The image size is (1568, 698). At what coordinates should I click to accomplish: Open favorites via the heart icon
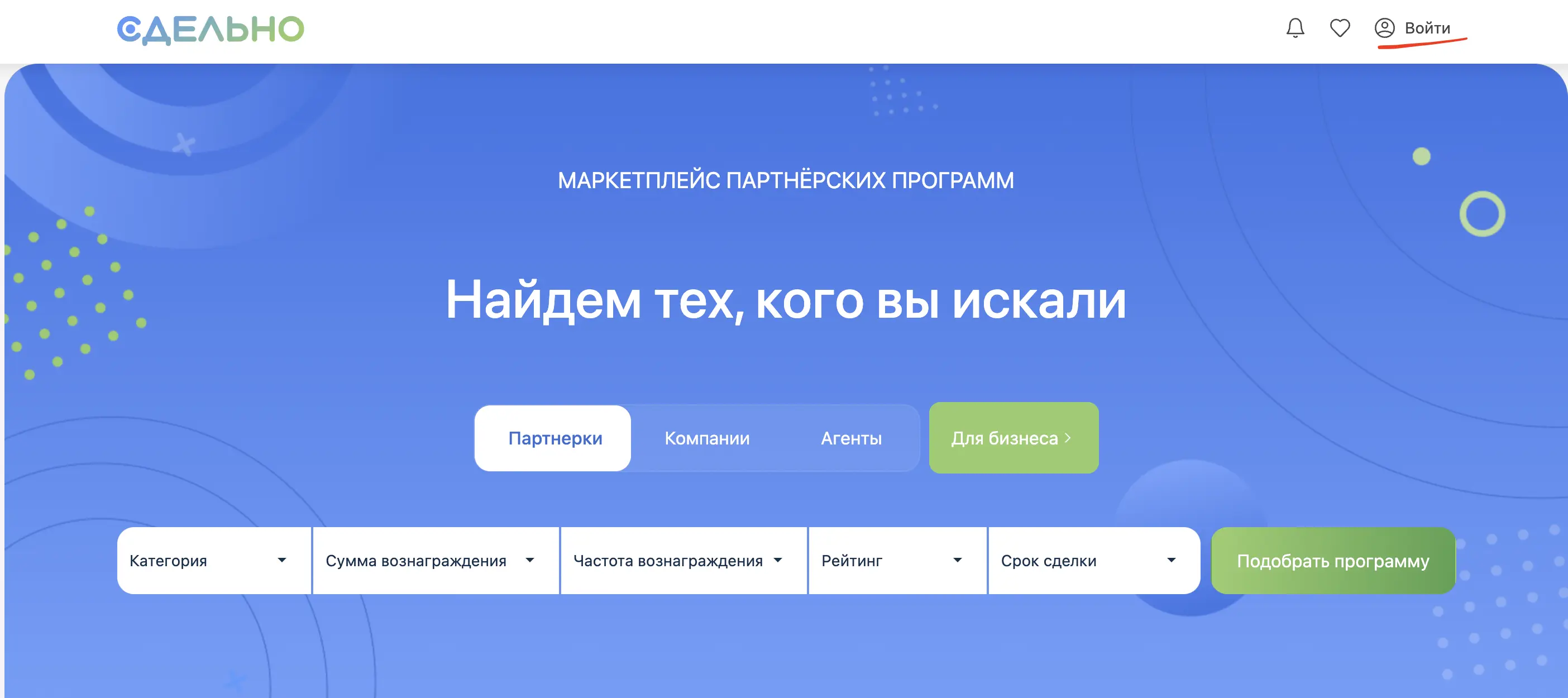(x=1339, y=28)
